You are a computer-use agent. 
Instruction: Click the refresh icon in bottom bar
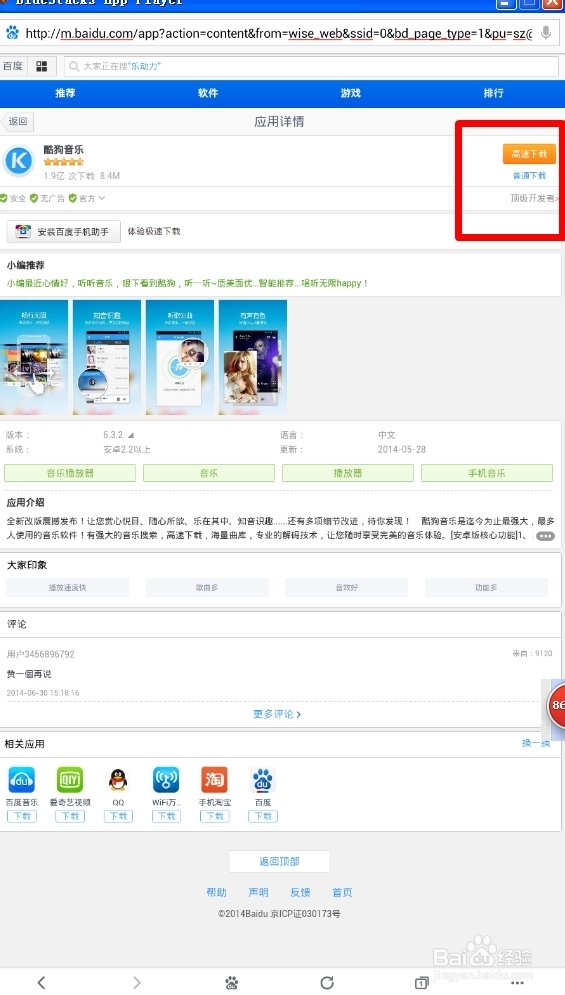pos(327,982)
